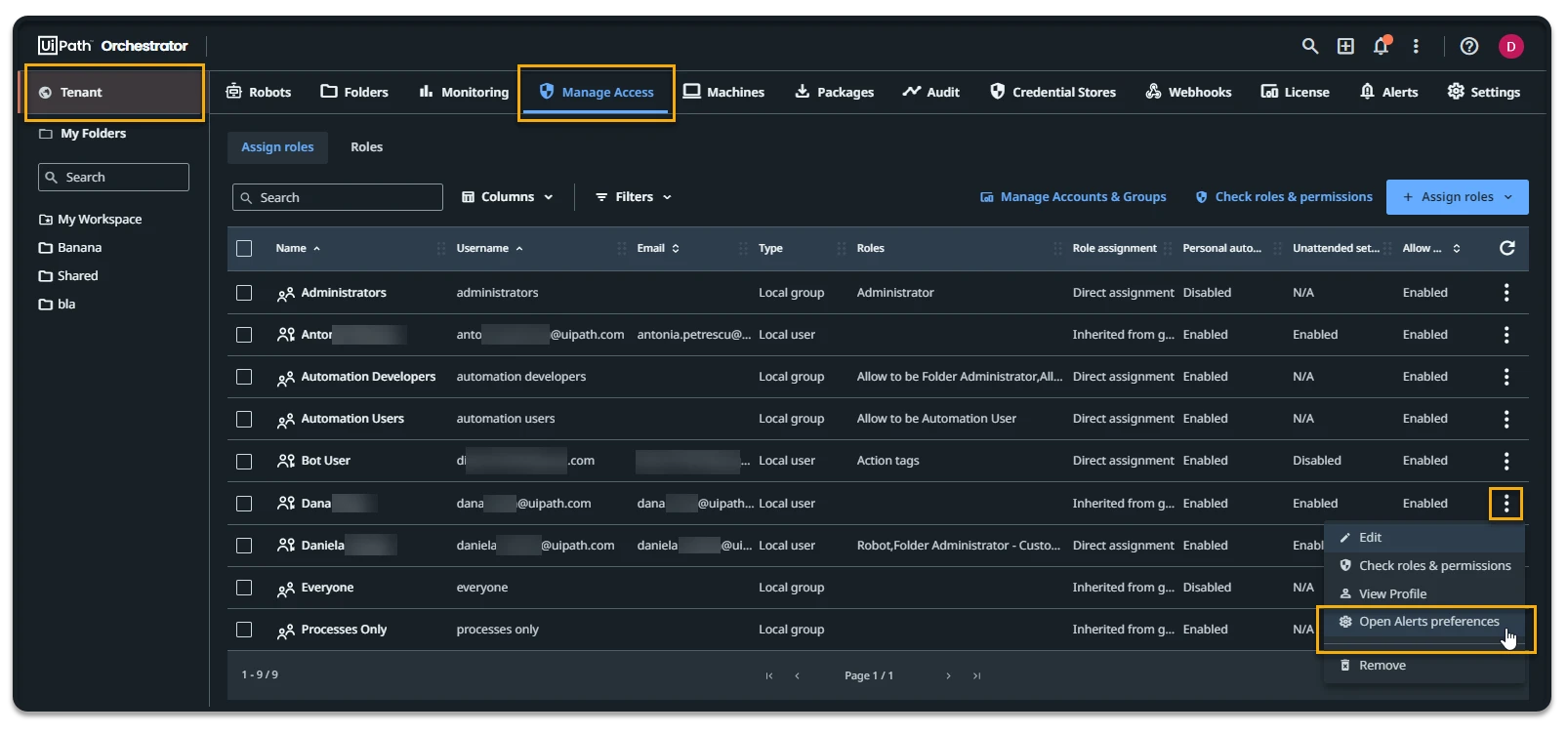The image size is (1568, 734).
Task: Tick the Daniela row checkbox
Action: 244,546
